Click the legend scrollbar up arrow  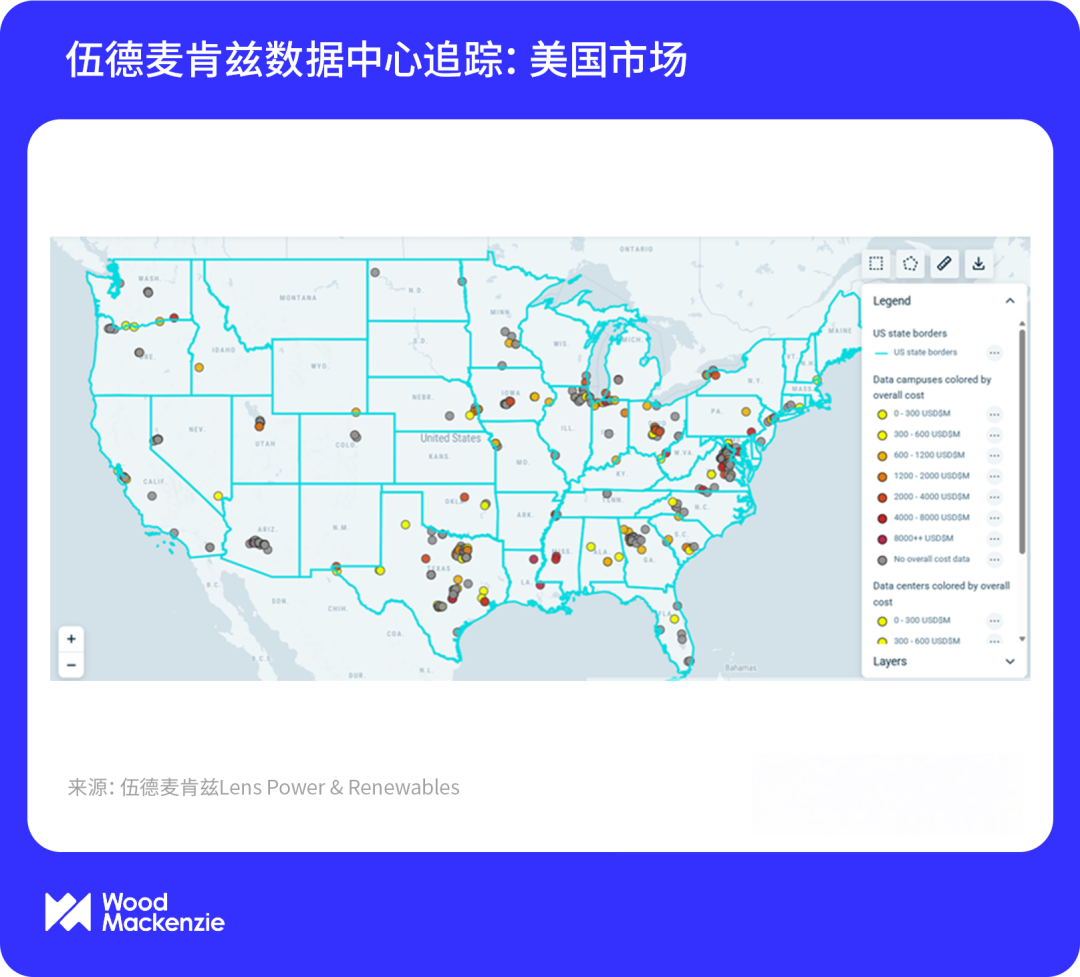[1022, 323]
